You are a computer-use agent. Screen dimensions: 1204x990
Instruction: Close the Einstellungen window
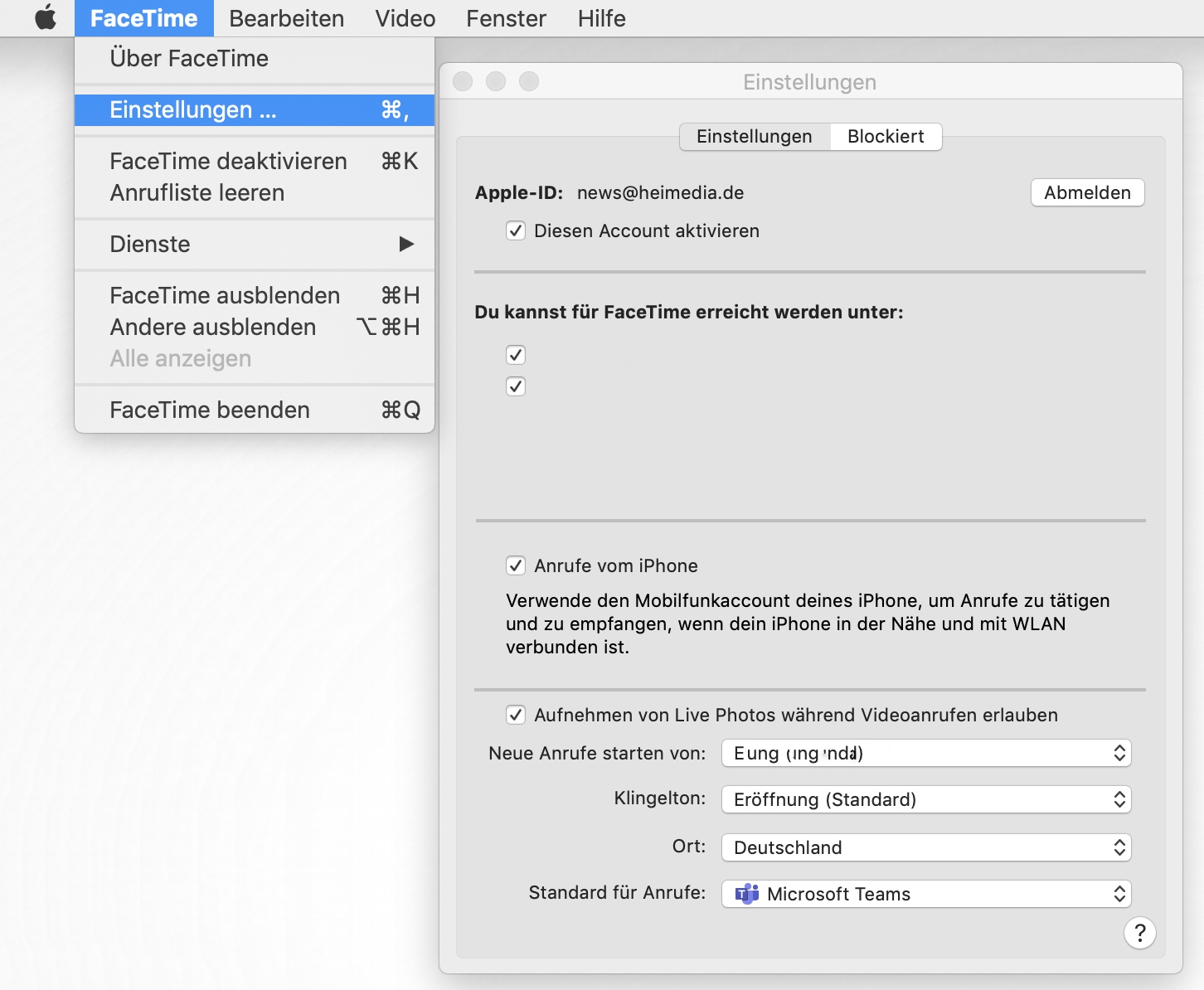463,81
